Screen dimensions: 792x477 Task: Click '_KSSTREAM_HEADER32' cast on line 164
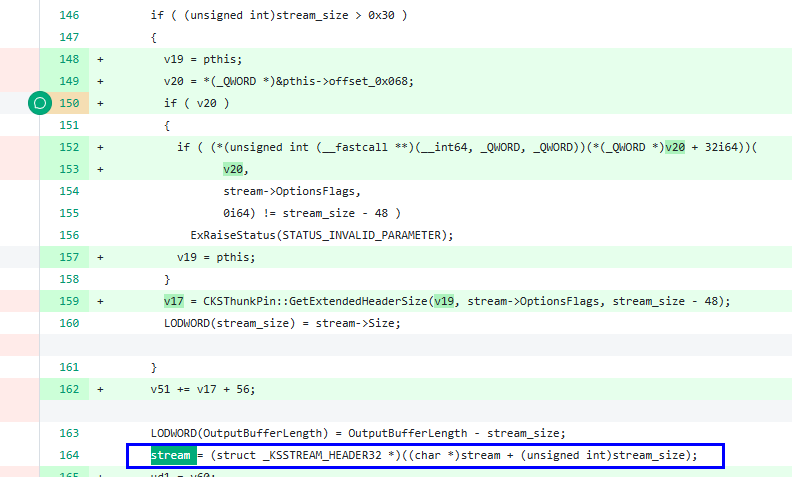tap(322, 455)
